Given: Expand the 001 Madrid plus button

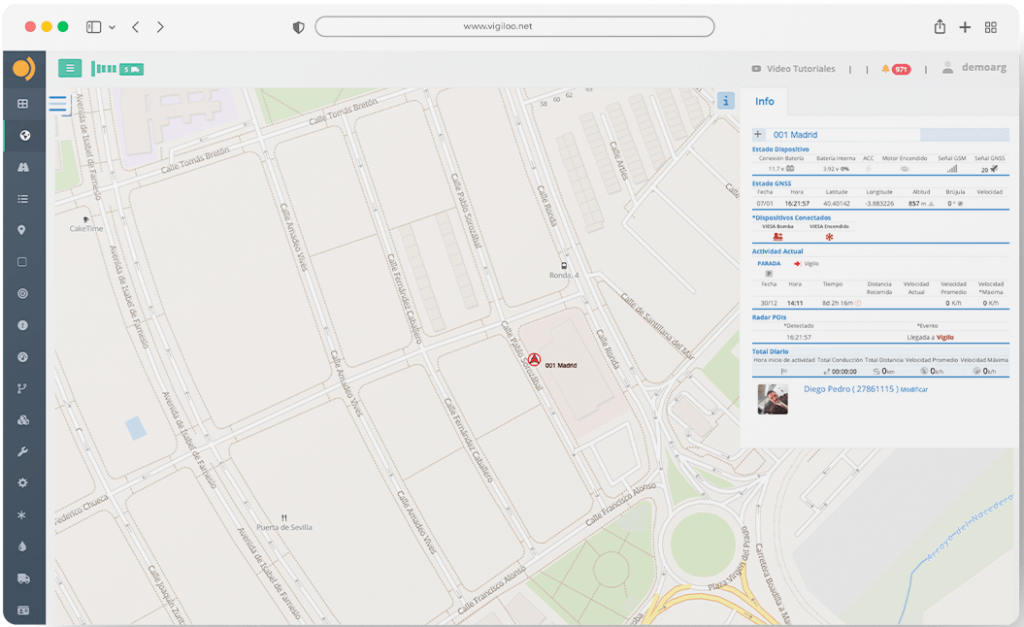Looking at the screenshot, I should coord(758,134).
